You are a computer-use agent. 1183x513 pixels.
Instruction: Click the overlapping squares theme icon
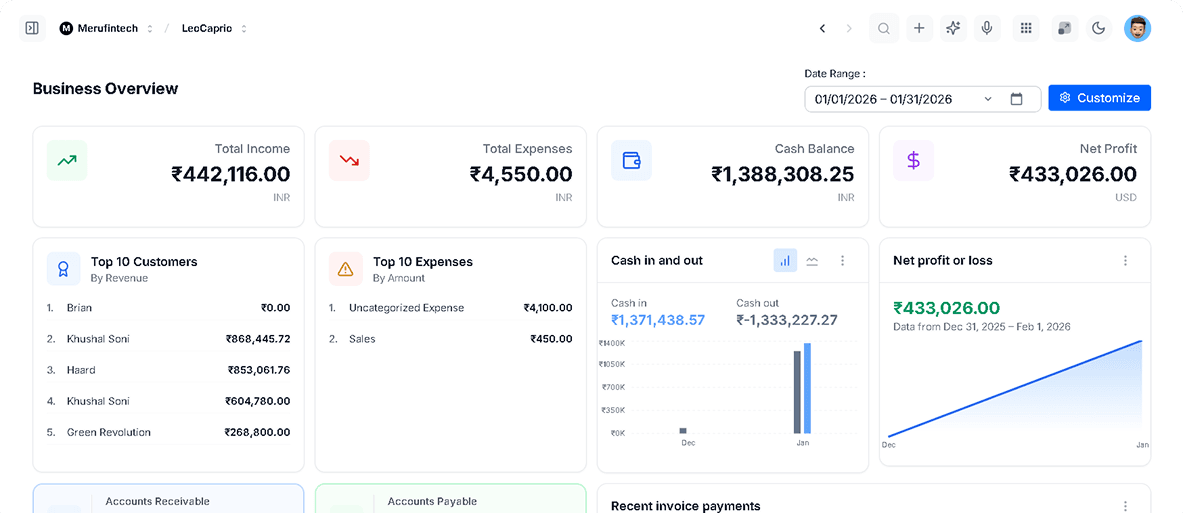coord(1064,29)
